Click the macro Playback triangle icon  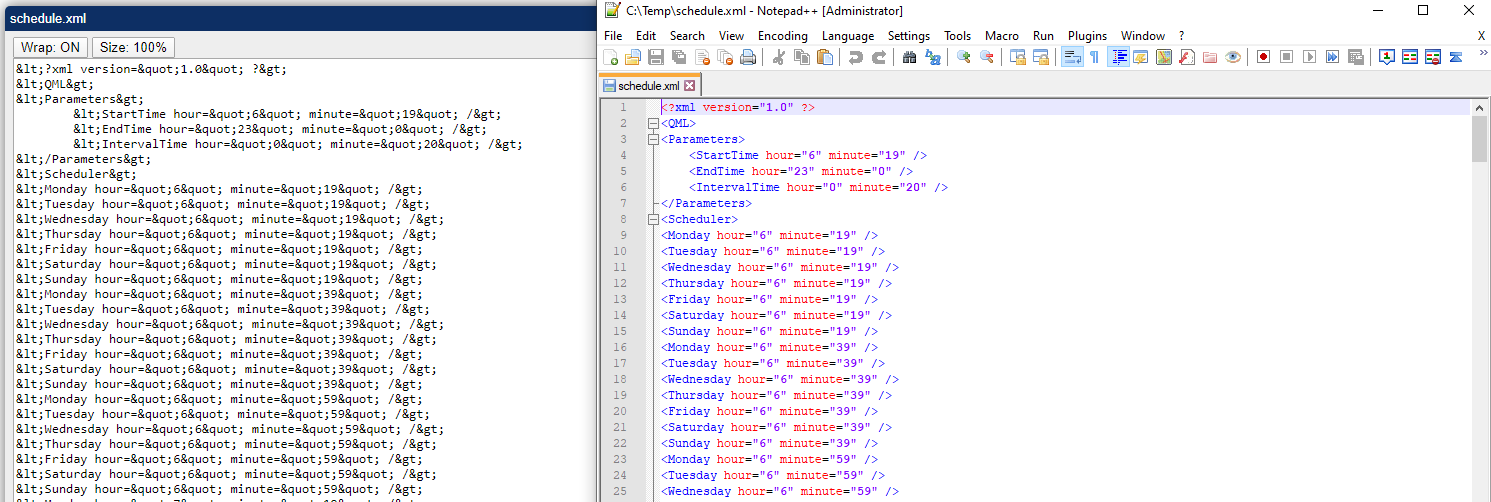[1309, 57]
